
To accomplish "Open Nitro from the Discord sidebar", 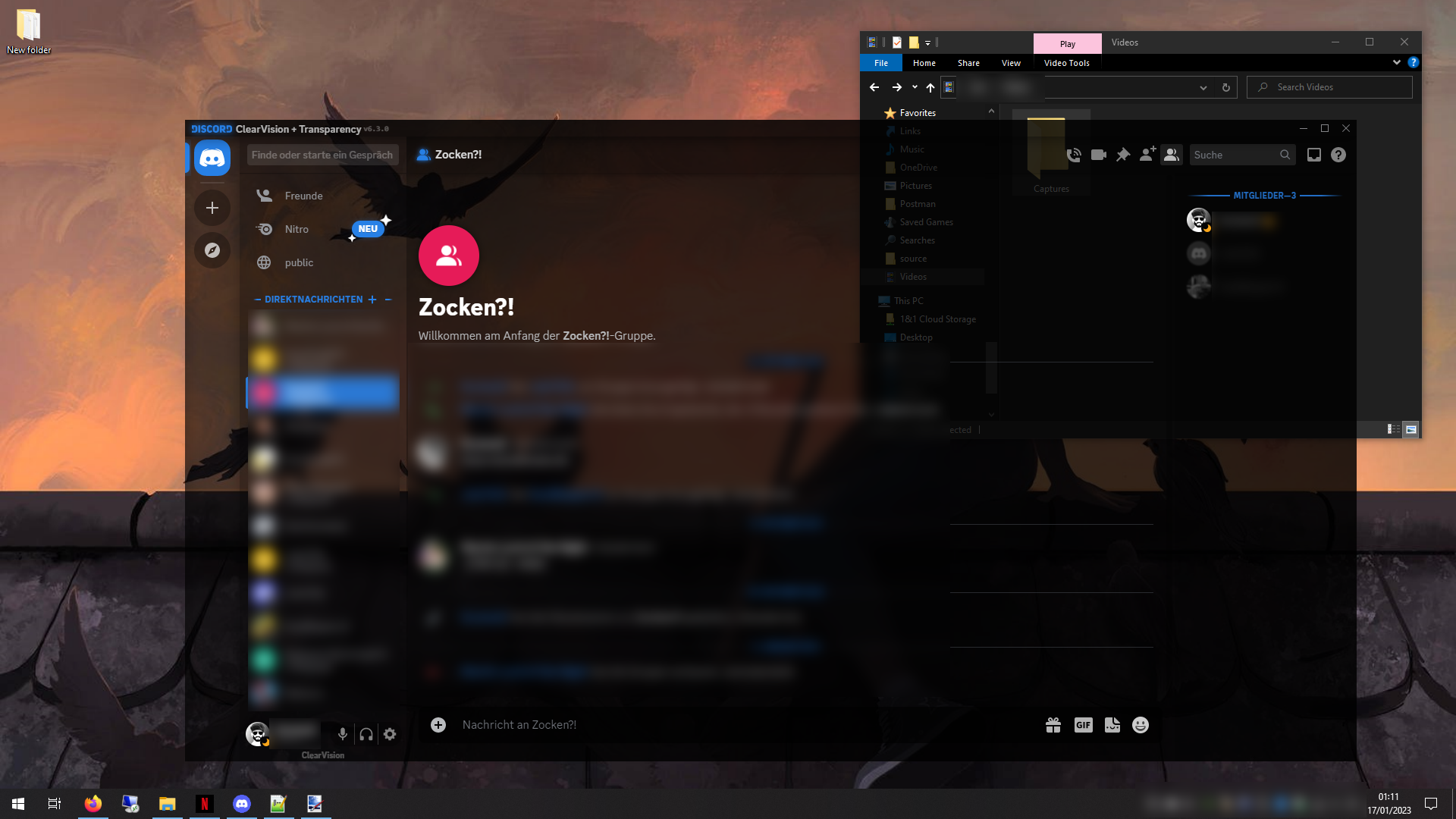I will pyautogui.click(x=297, y=229).
